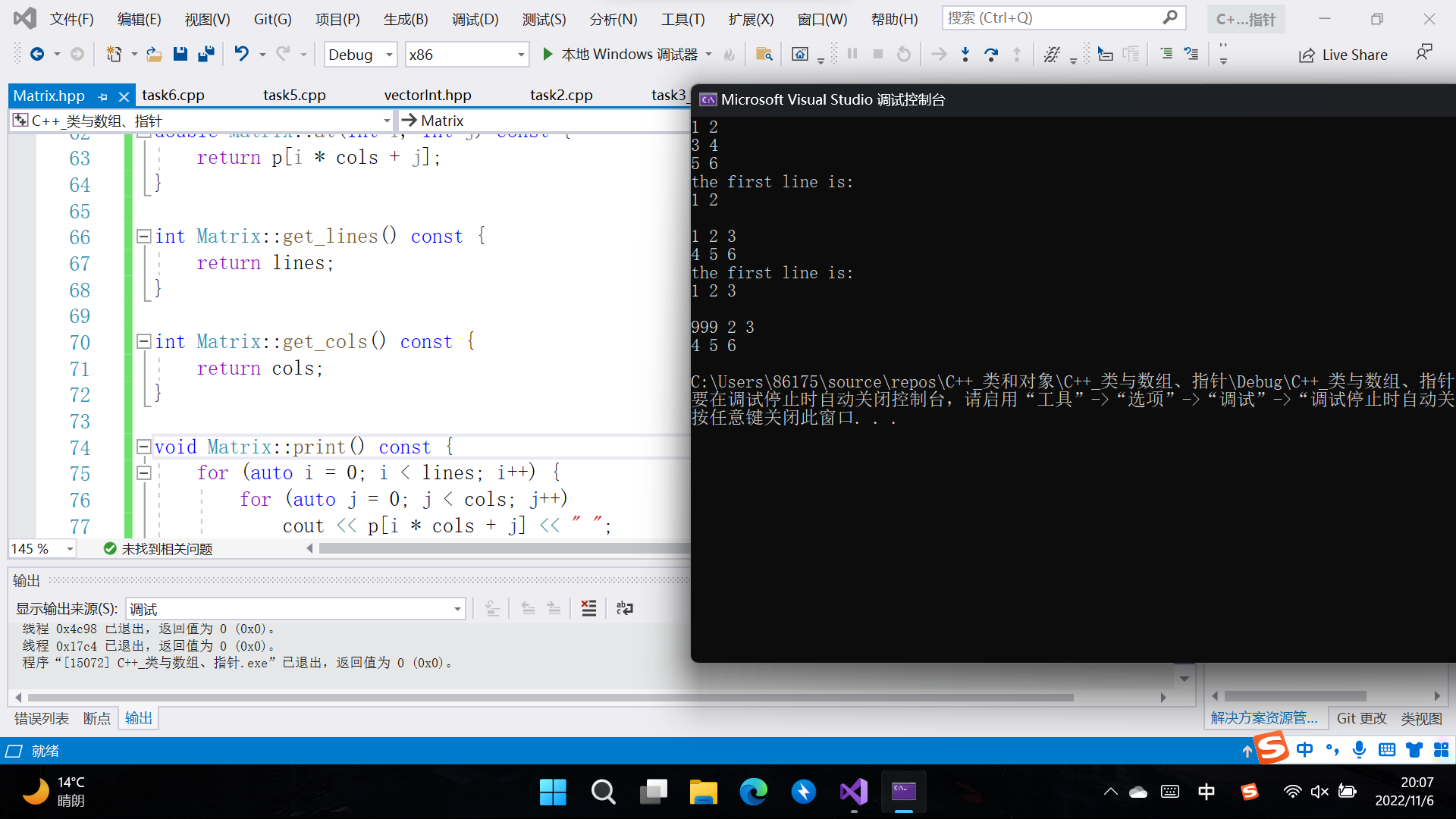Open the Debug configuration dropdown
The image size is (1456, 819).
click(x=389, y=55)
